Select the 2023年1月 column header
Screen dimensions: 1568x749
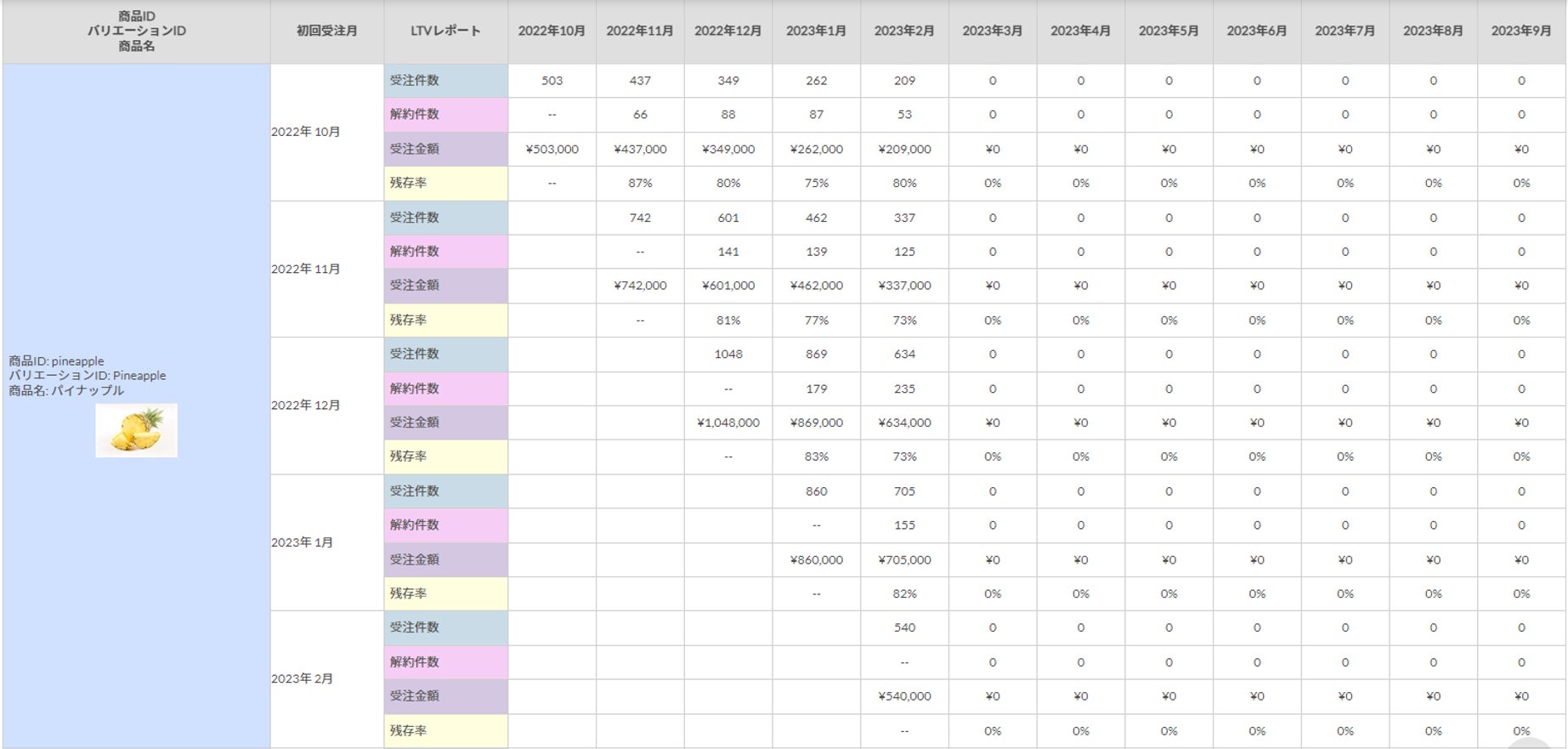pyautogui.click(x=817, y=31)
